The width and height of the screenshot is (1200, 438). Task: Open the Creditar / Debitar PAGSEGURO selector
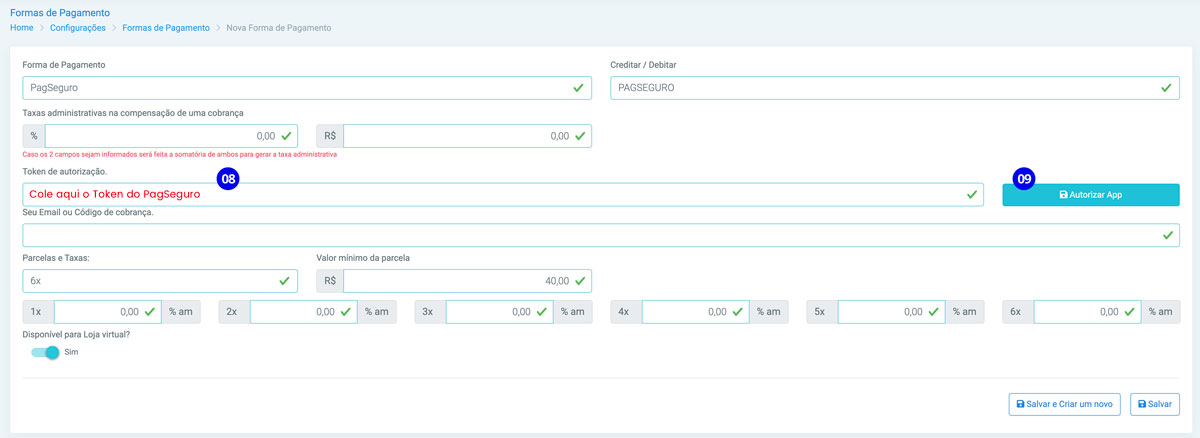click(x=895, y=88)
